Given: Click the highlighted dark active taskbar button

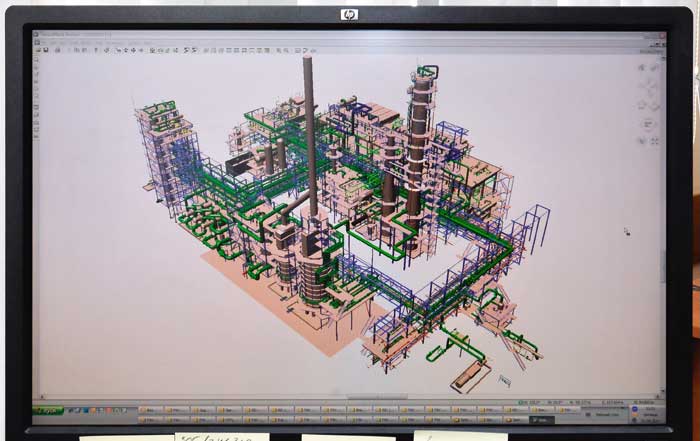Looking at the screenshot, I should 542,420.
